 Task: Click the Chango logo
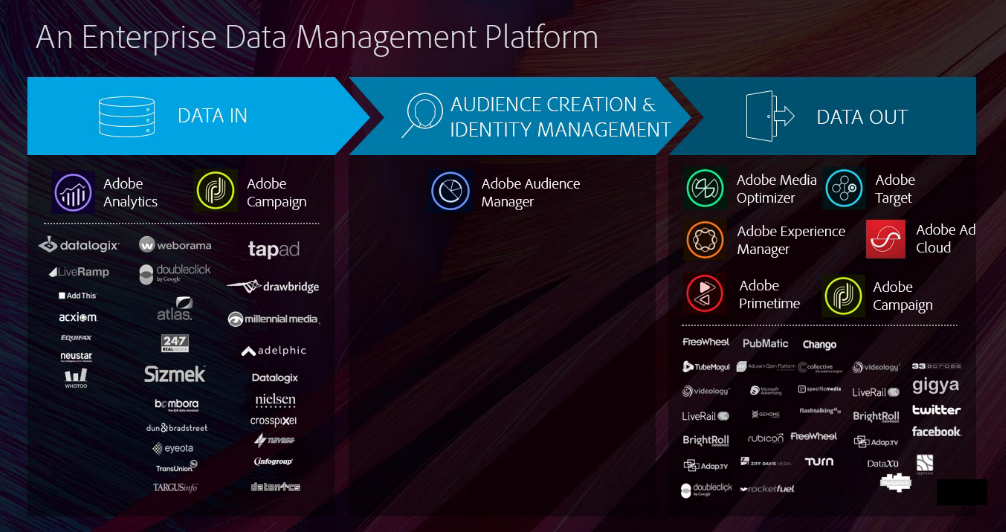[819, 345]
